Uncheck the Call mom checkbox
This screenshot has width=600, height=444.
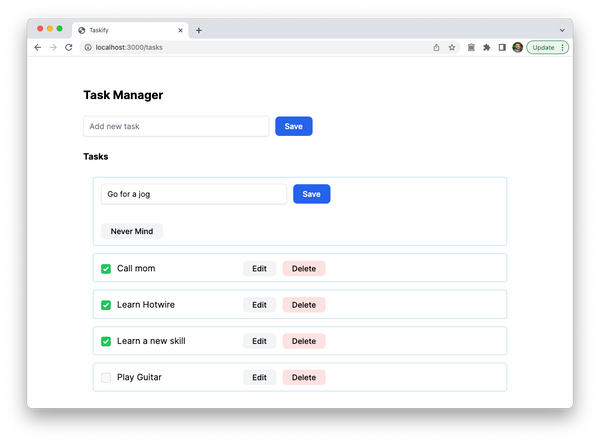(x=106, y=269)
